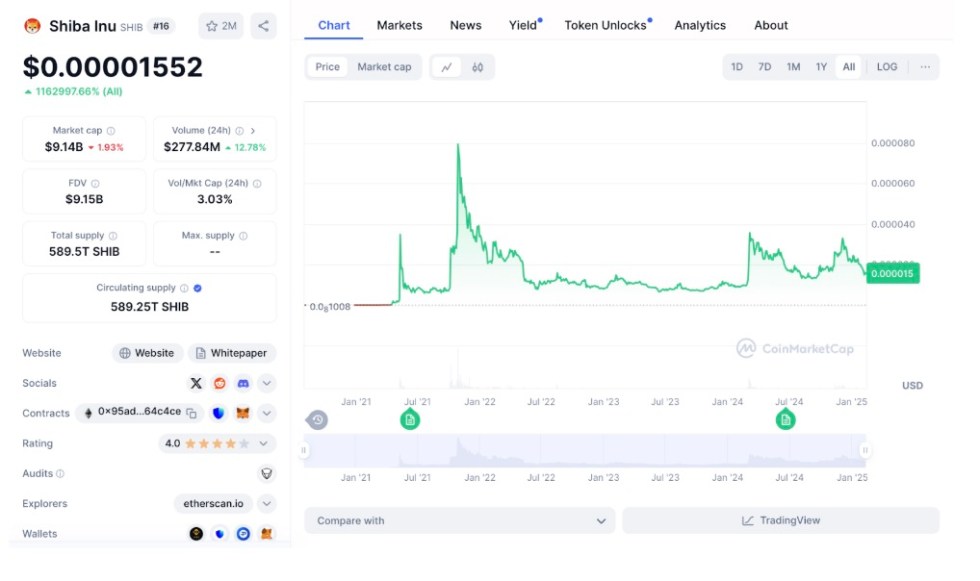
Task: Toggle LOG scale on chart
Action: (x=887, y=67)
